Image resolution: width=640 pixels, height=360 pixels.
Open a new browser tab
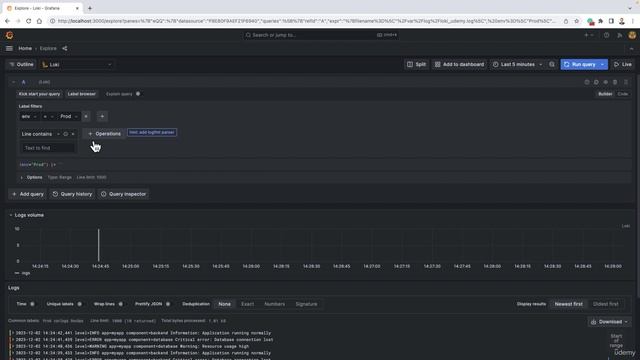pos(90,8)
